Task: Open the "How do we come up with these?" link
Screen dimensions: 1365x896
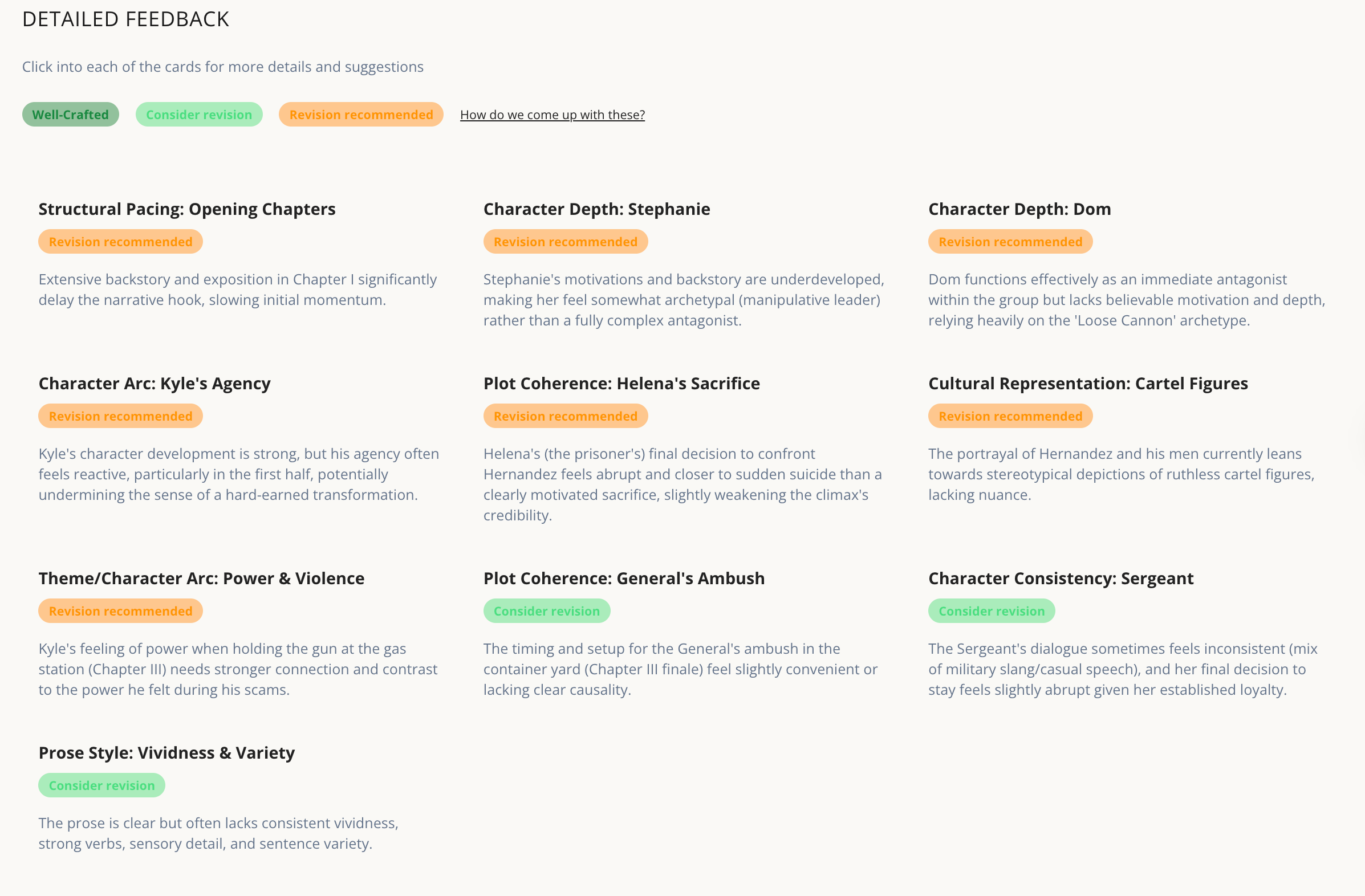Action: coord(552,115)
